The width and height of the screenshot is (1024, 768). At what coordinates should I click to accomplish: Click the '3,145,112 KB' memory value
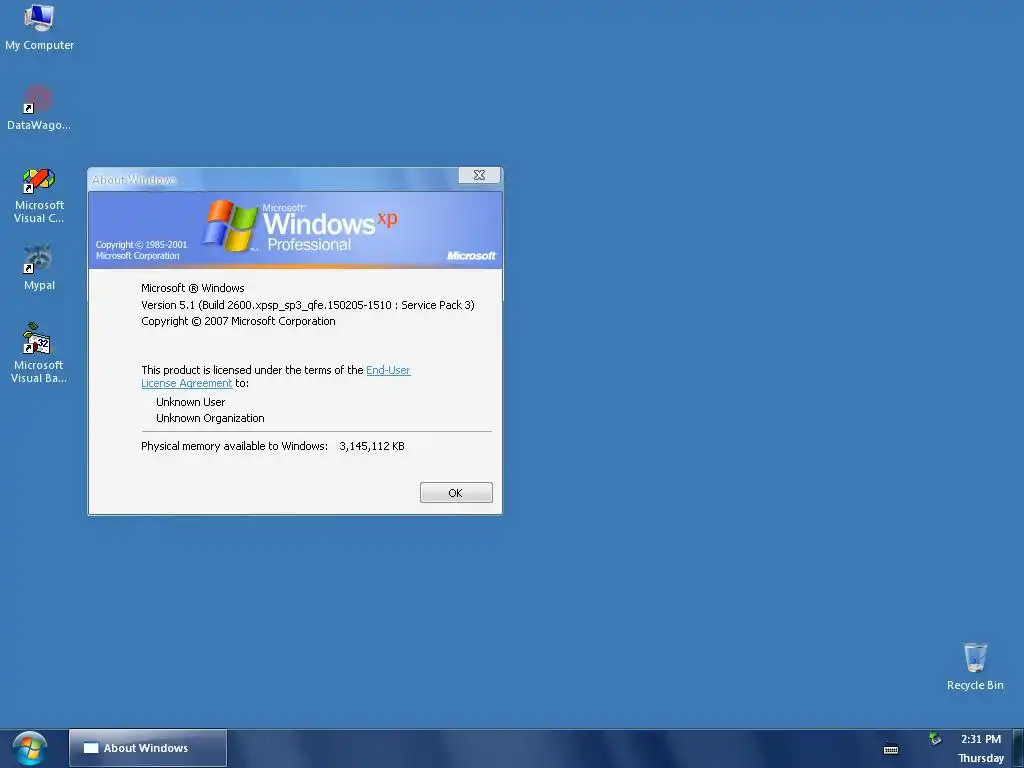tap(372, 447)
